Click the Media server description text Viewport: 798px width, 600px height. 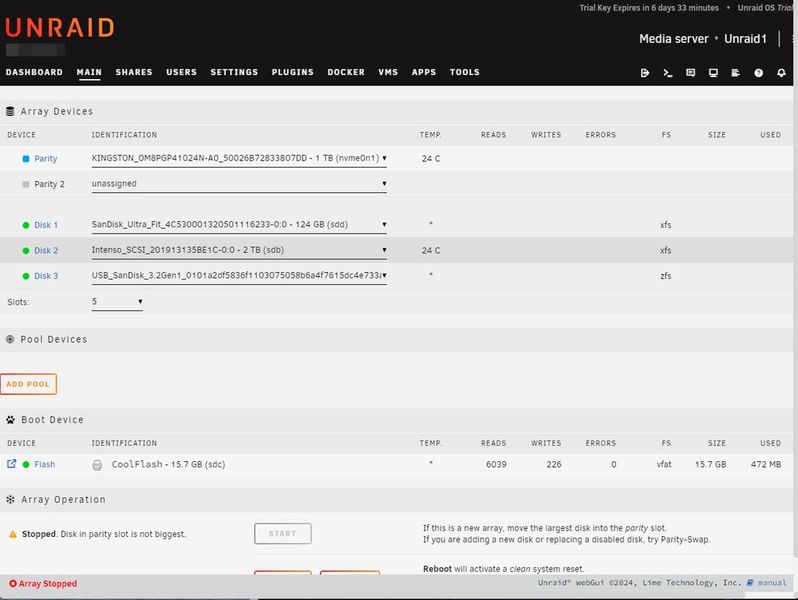coord(673,39)
